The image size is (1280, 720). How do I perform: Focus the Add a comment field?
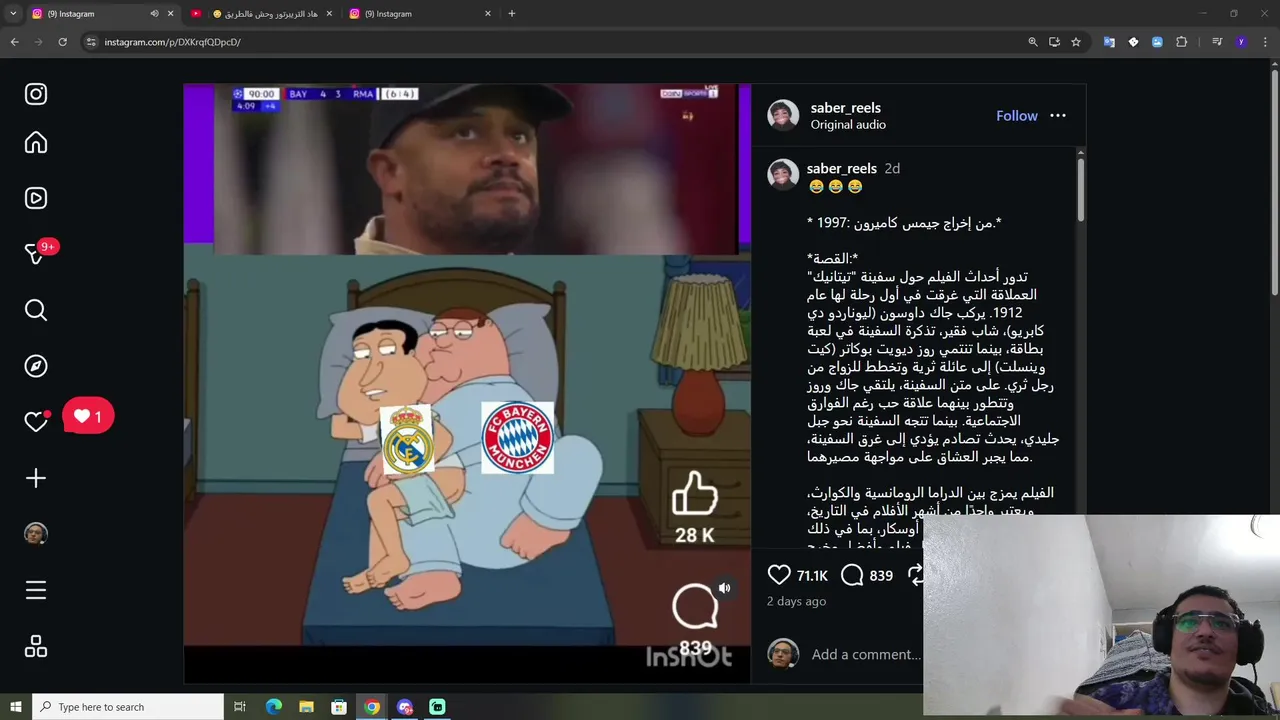click(866, 654)
